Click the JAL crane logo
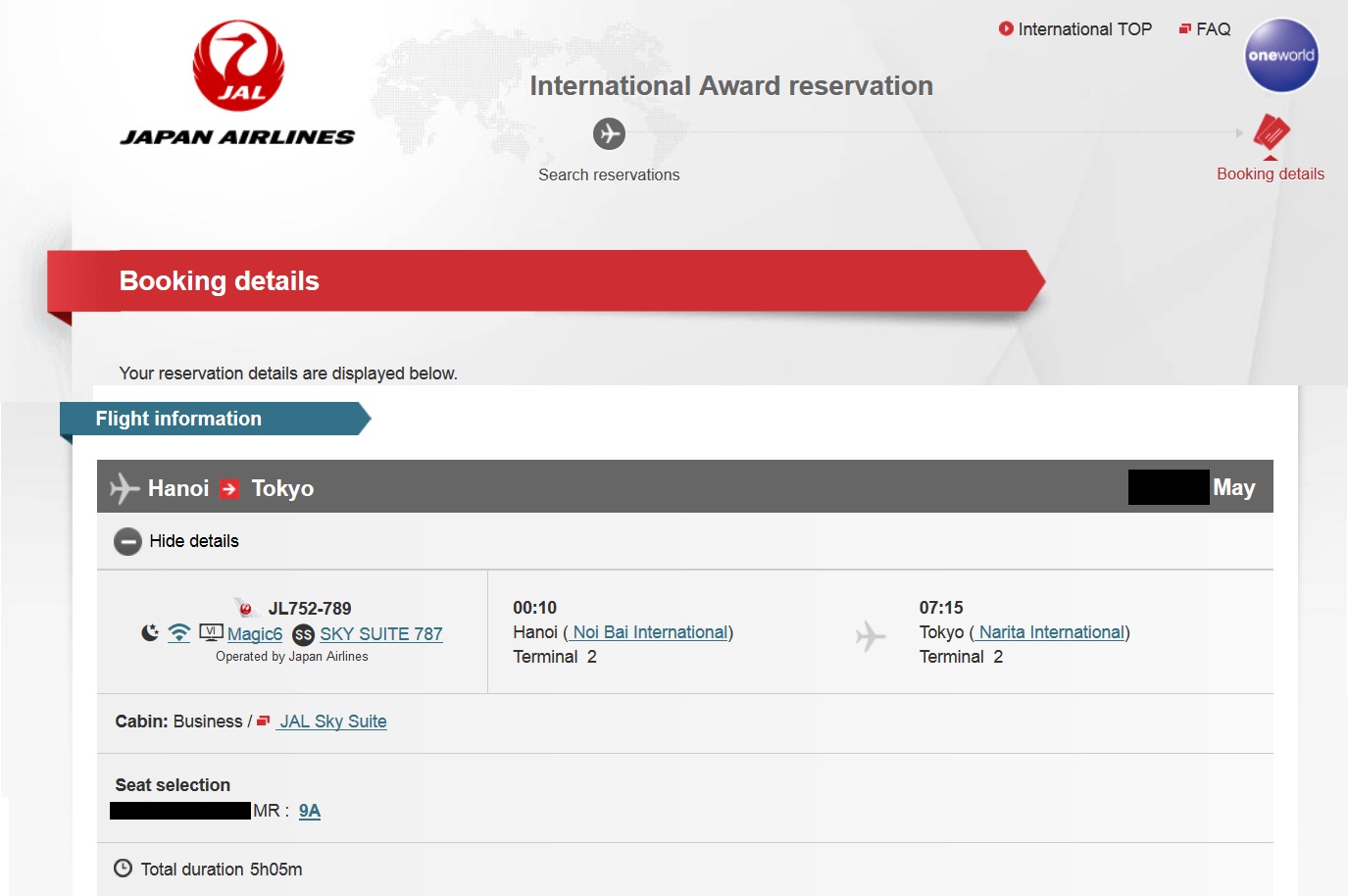1348x896 pixels. [238, 66]
